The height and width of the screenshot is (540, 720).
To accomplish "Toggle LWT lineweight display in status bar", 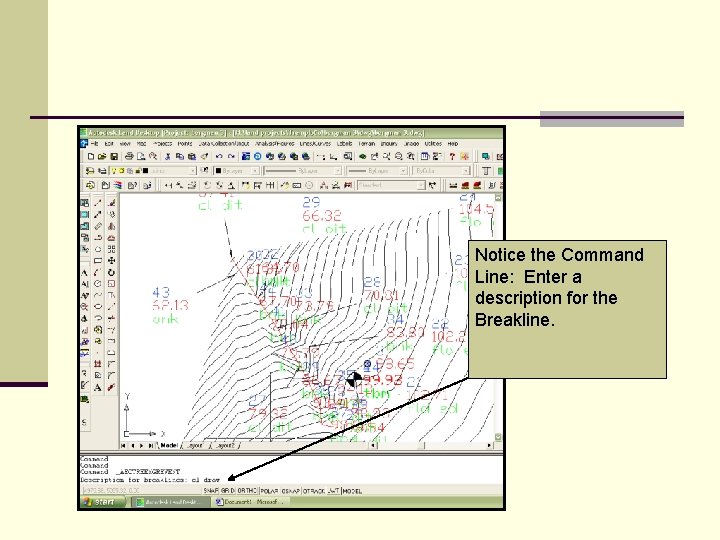I will 333,491.
